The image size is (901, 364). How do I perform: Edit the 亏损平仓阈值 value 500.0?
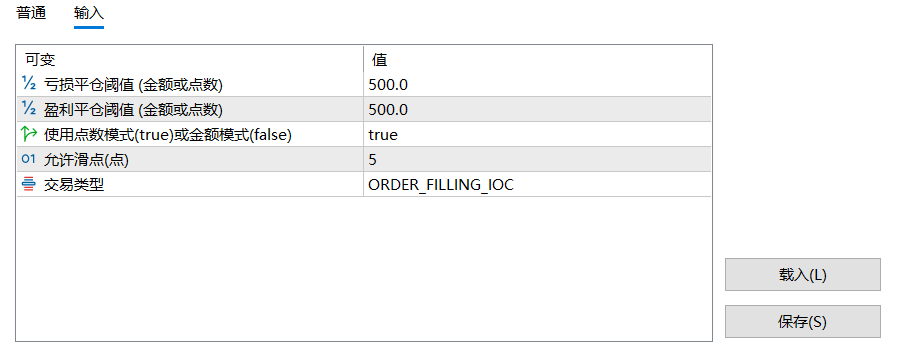pos(537,85)
